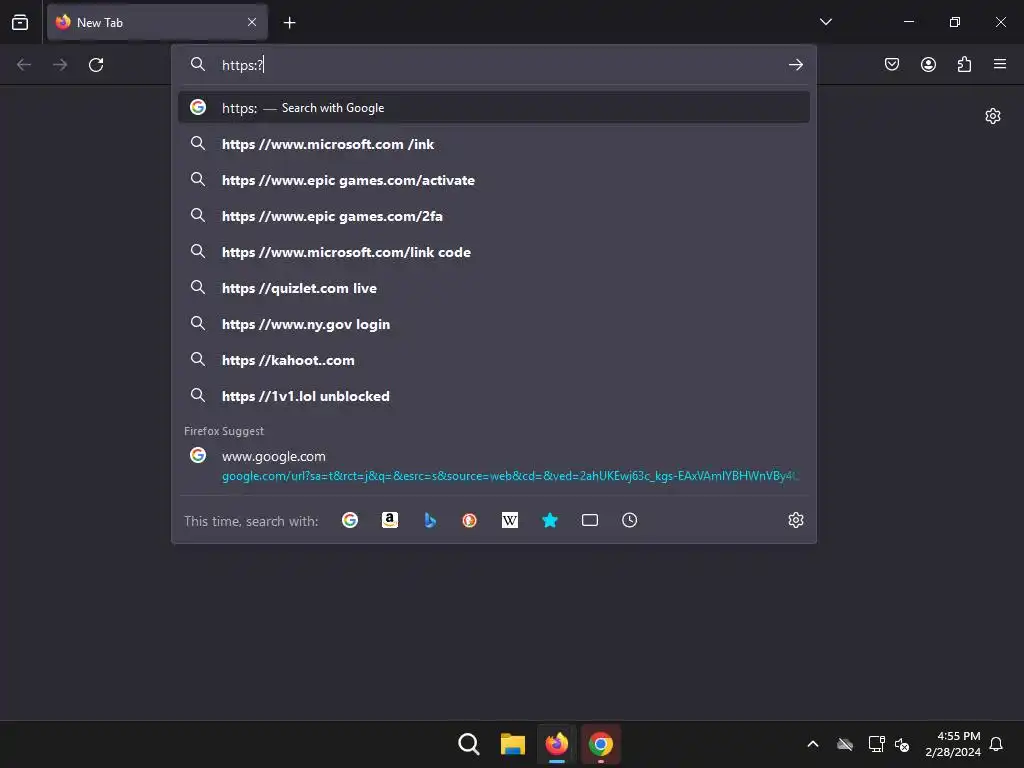The image size is (1024, 768).
Task: Open www.google.com Firefox Suggest entry
Action: coord(494,465)
